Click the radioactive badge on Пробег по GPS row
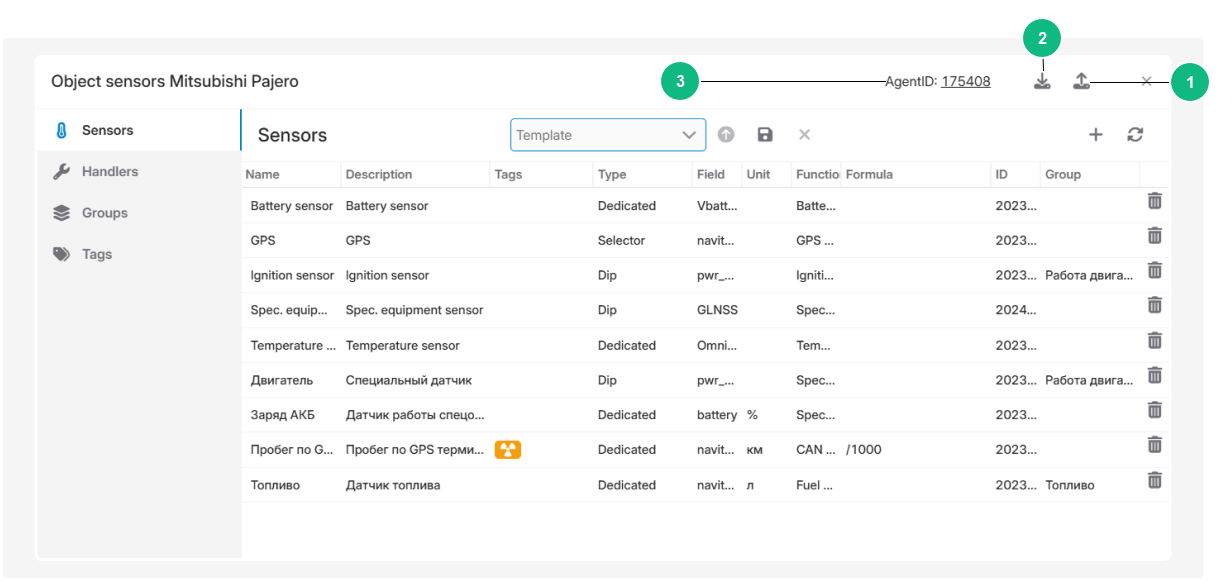 tap(506, 449)
